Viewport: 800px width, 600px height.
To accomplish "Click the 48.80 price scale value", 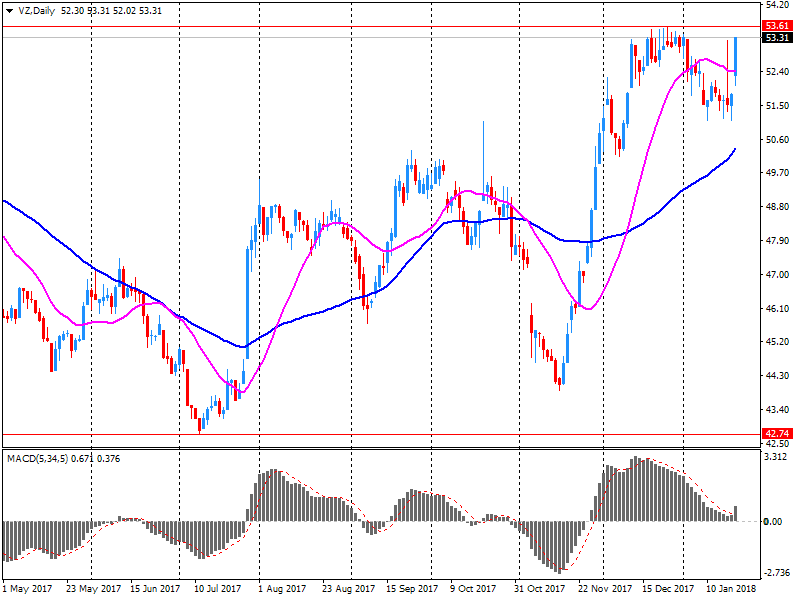I will (777, 207).
